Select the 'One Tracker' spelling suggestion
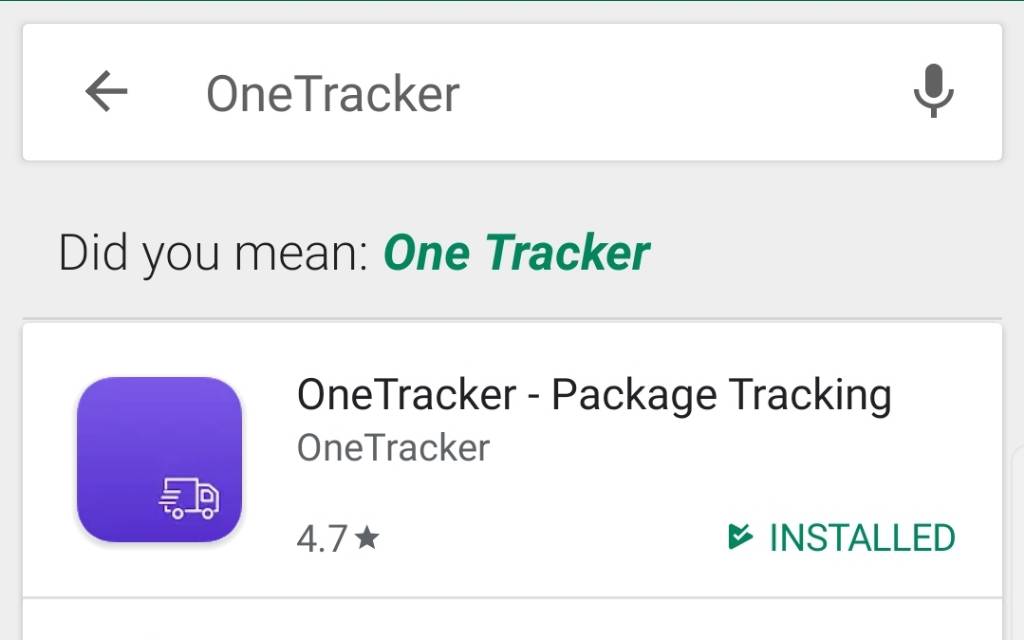This screenshot has width=1024, height=640. click(x=516, y=253)
